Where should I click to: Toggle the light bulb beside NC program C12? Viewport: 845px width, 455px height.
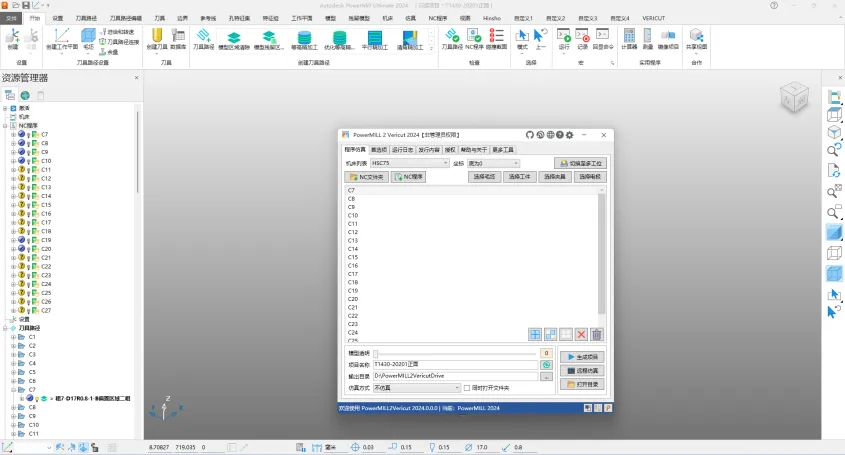pyautogui.click(x=28, y=178)
